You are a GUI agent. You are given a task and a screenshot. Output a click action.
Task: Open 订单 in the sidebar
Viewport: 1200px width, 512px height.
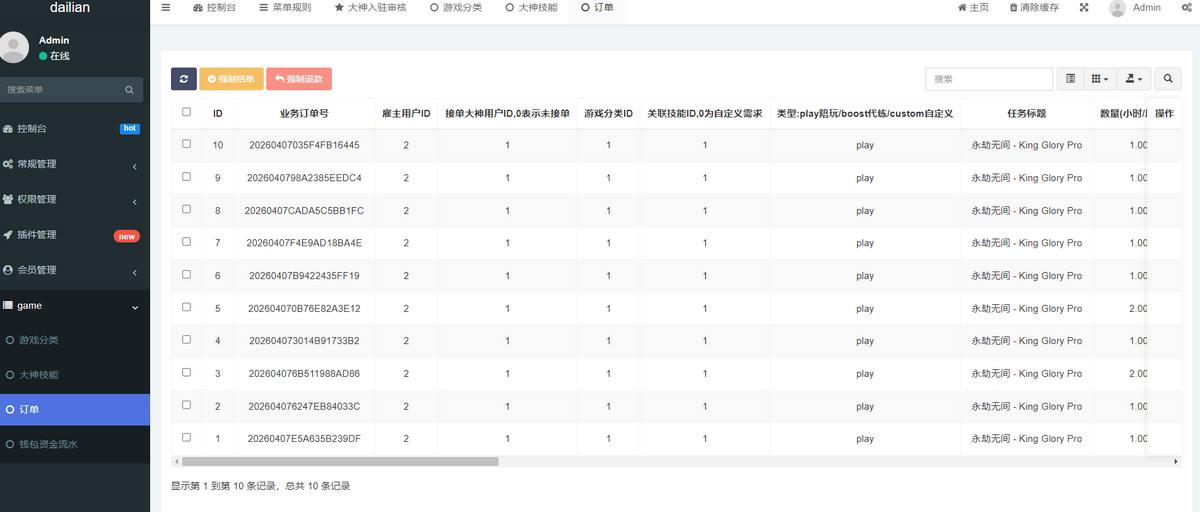(75, 409)
